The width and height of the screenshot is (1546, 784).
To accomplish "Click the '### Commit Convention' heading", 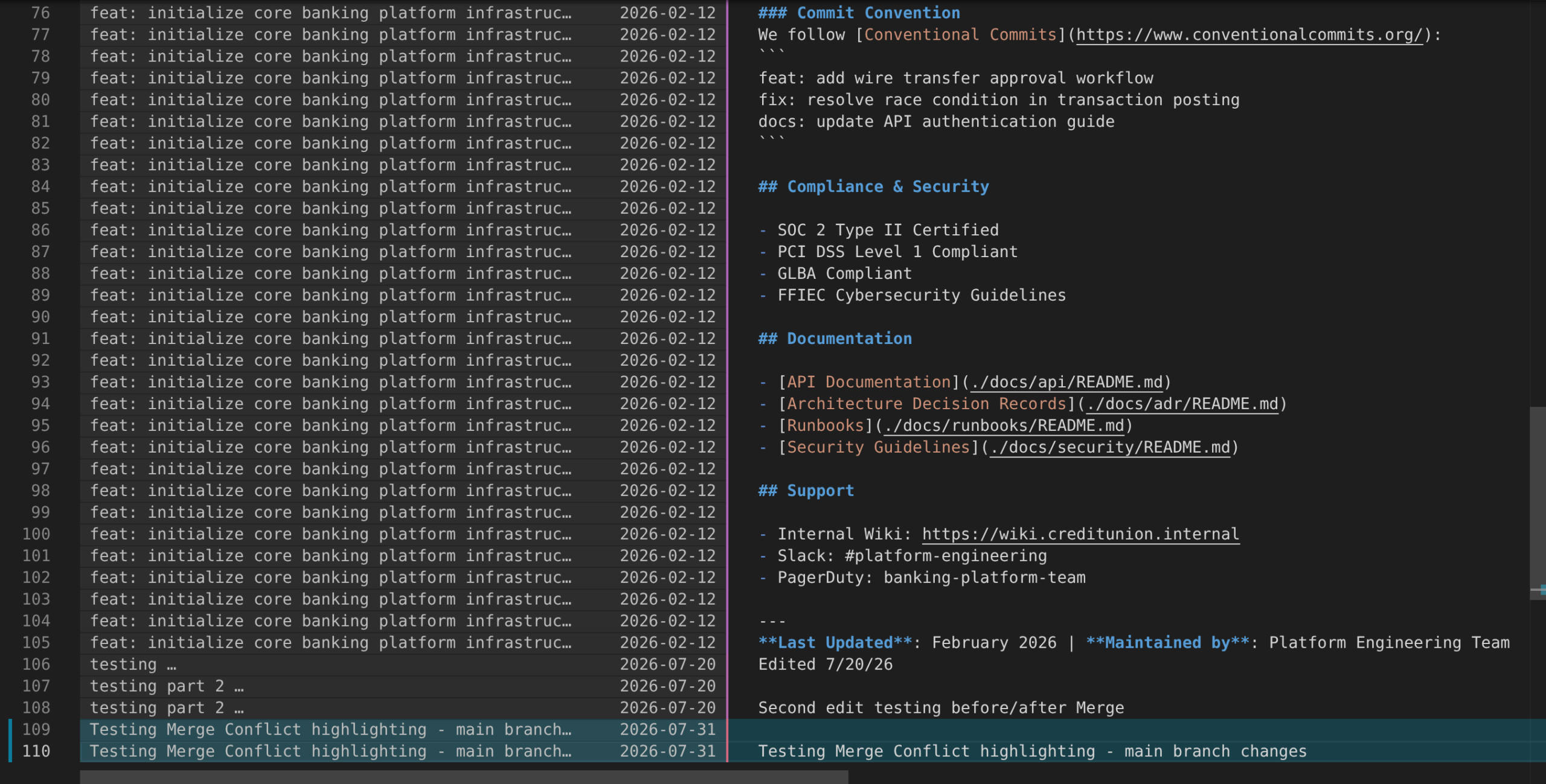I will click(x=859, y=13).
